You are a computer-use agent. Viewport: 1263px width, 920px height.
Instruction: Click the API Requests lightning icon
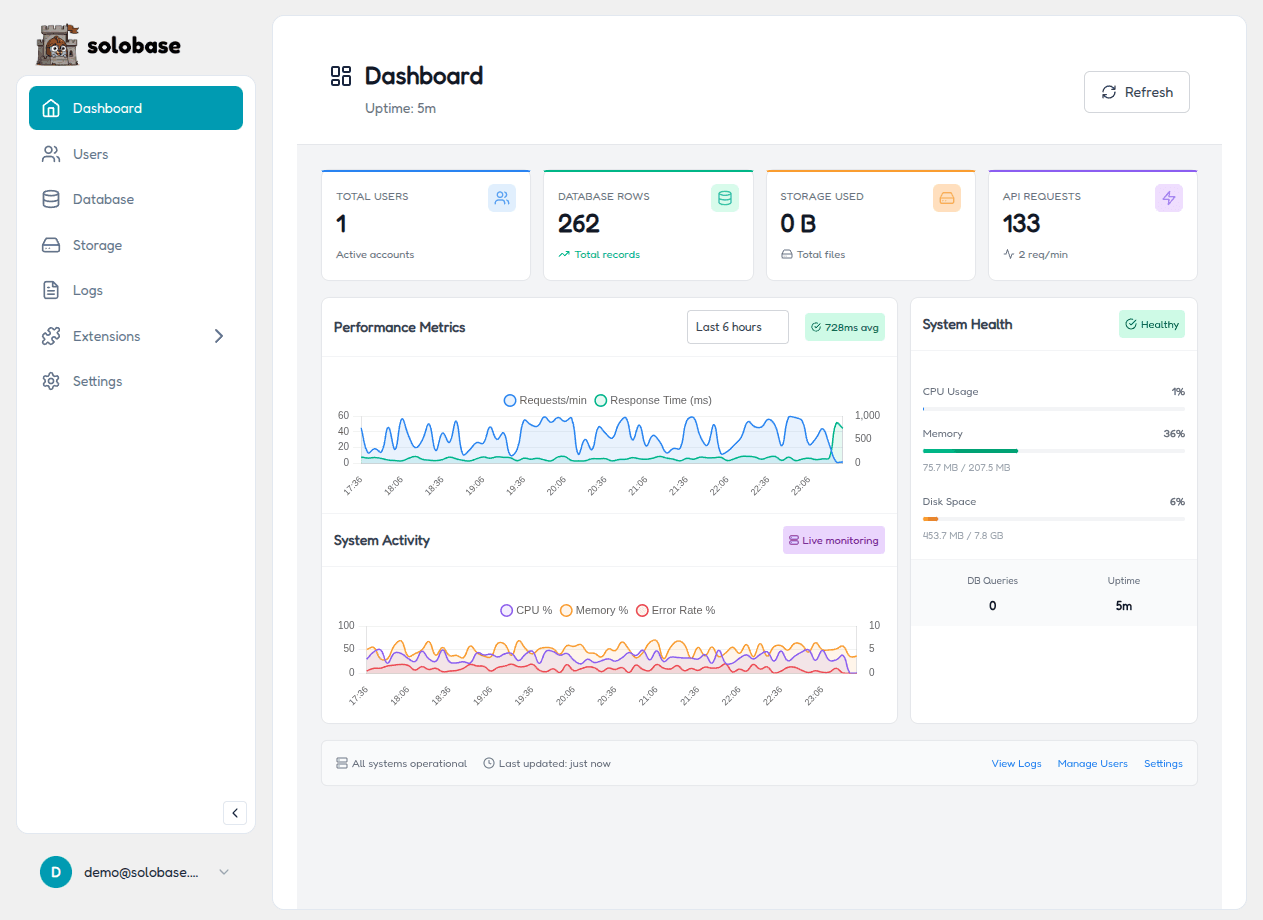(1168, 198)
